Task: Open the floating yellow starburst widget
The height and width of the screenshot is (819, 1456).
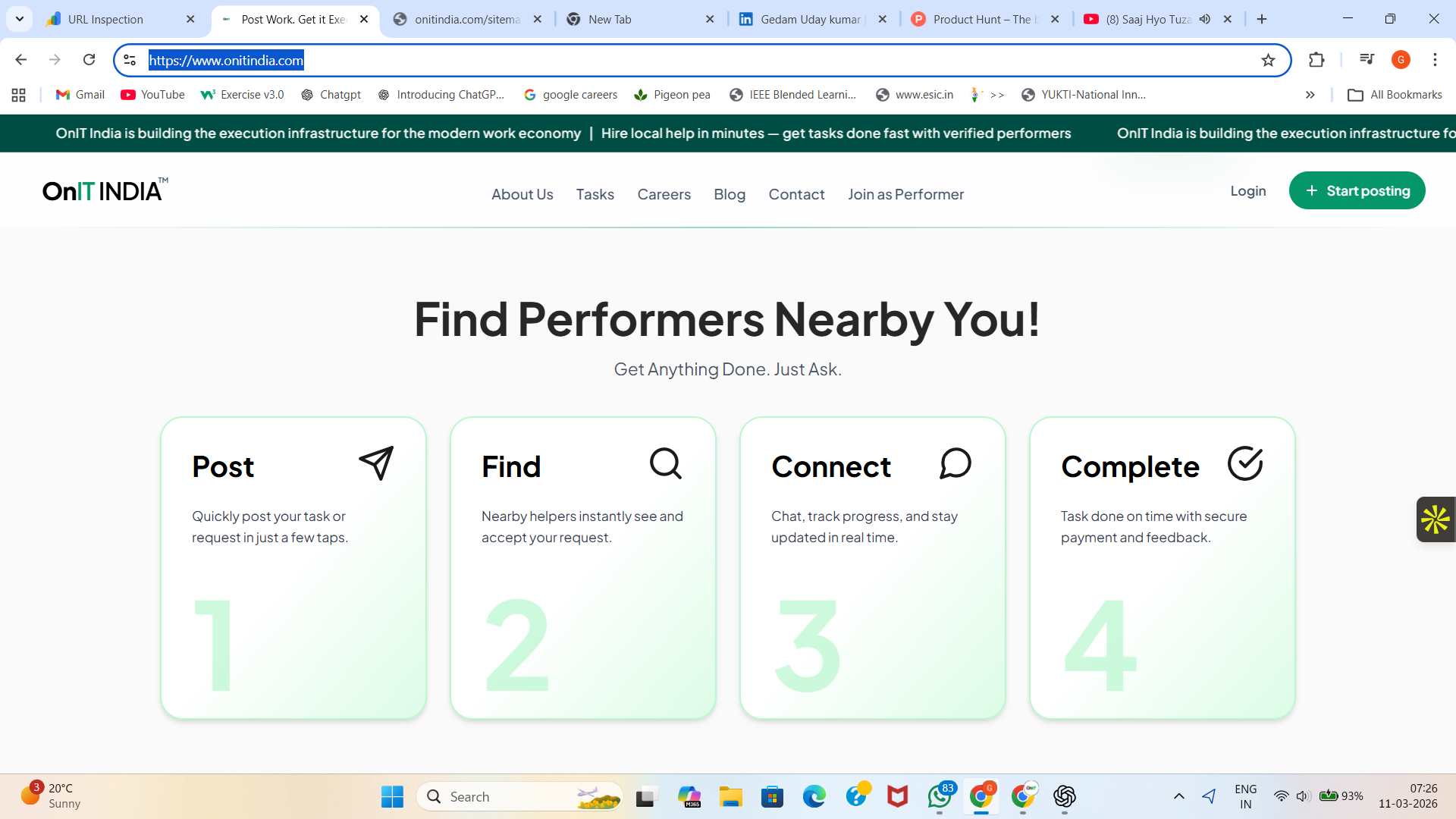Action: pos(1435,519)
